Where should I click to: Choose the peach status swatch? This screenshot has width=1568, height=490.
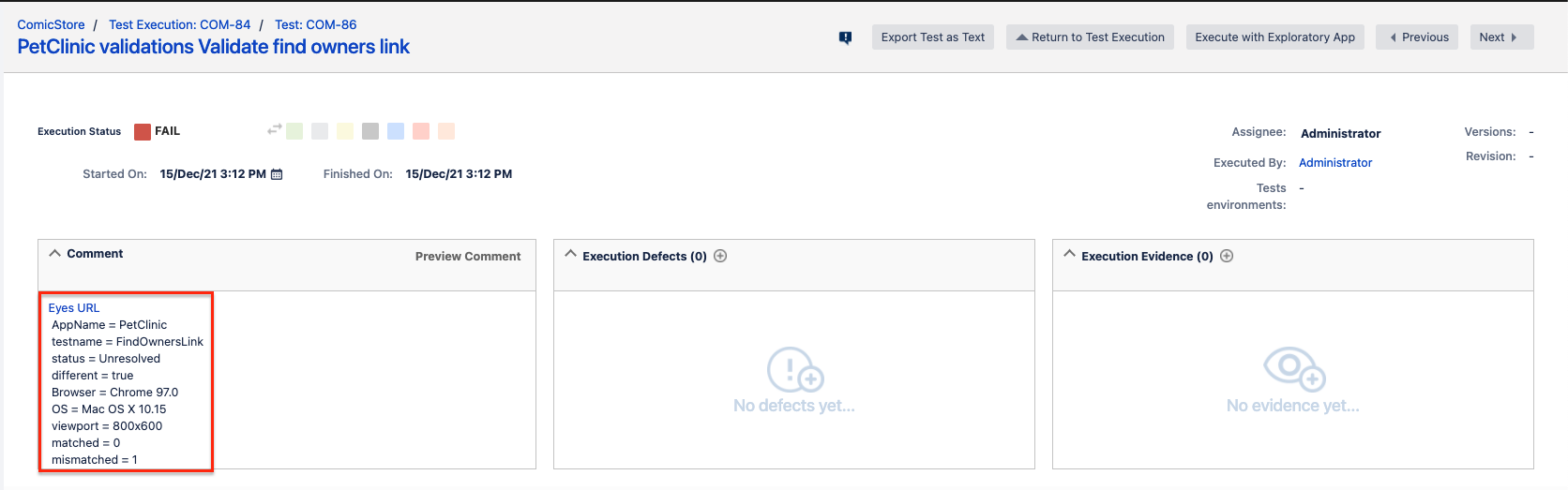[x=446, y=131]
